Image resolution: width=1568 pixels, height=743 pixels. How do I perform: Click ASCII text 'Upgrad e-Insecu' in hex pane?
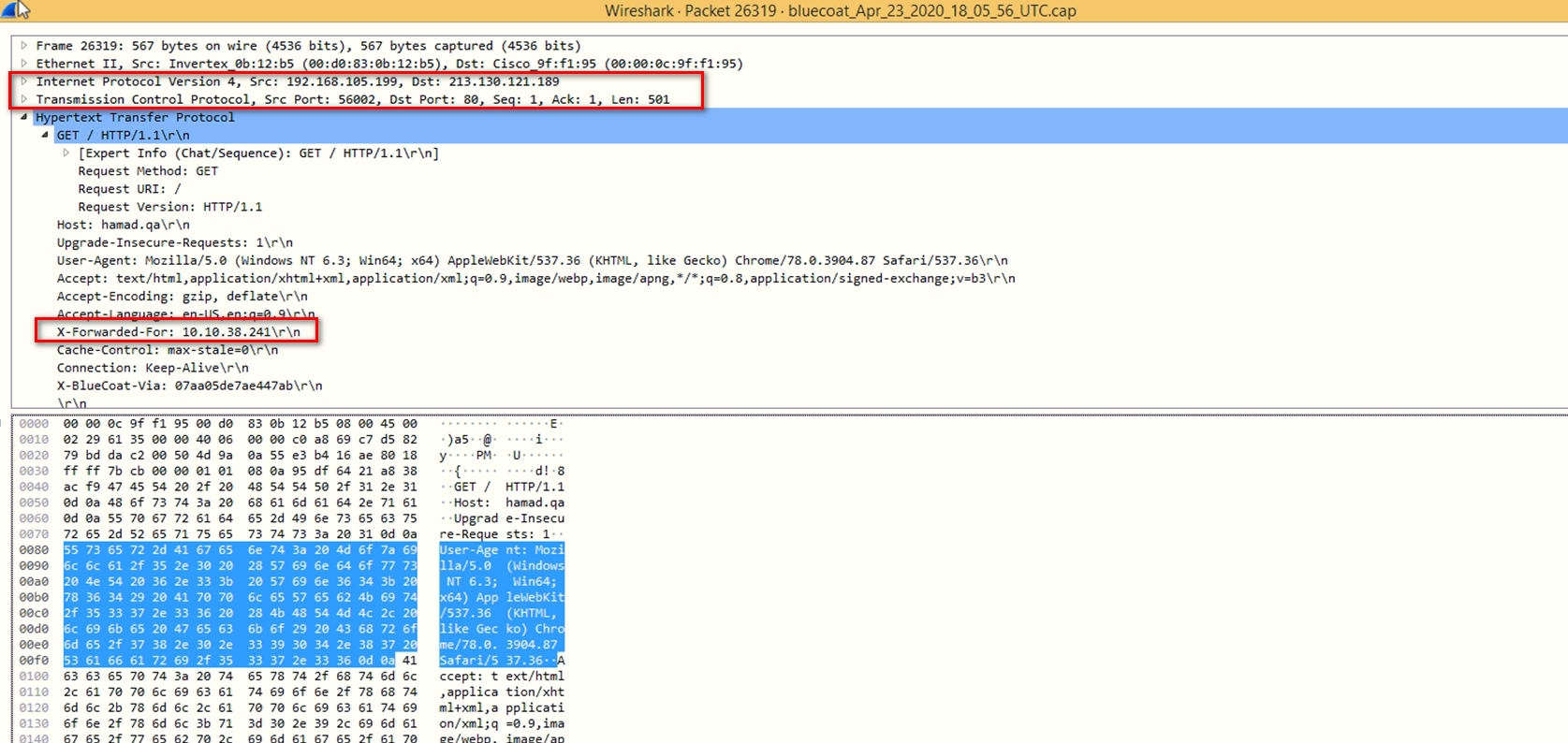509,518
